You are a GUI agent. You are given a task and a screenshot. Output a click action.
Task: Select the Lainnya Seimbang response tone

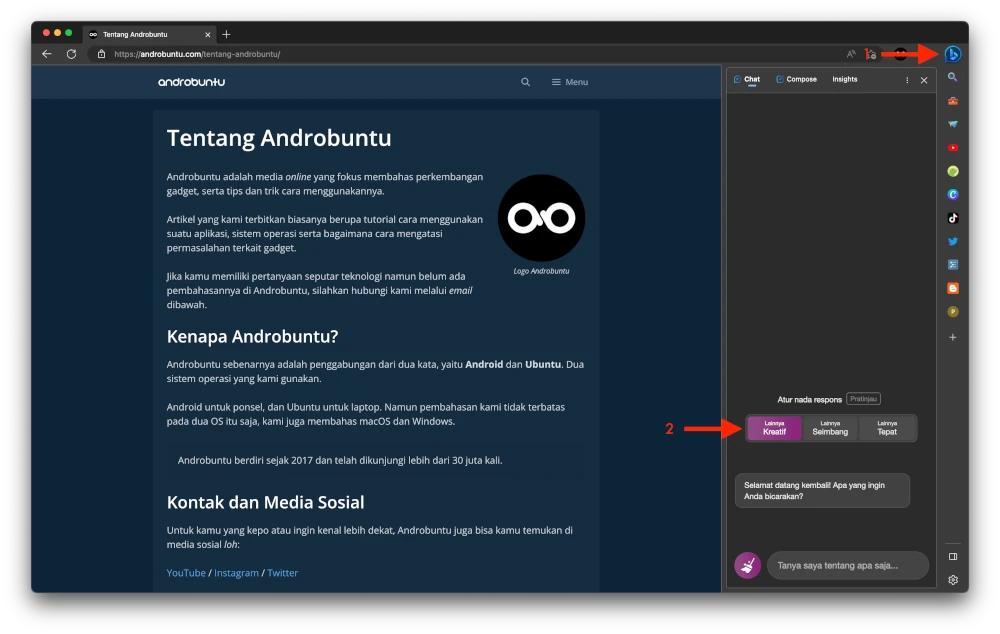coord(831,428)
